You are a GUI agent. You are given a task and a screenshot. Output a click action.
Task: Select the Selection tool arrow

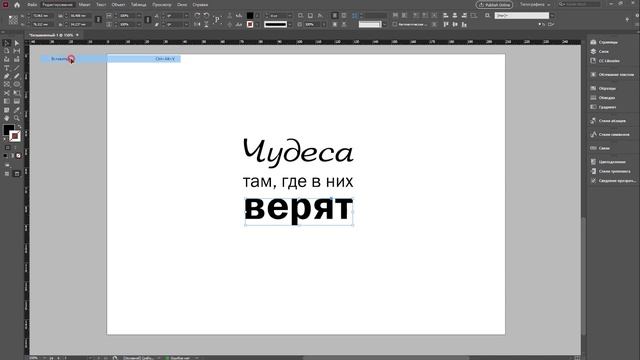pyautogui.click(x=7, y=43)
